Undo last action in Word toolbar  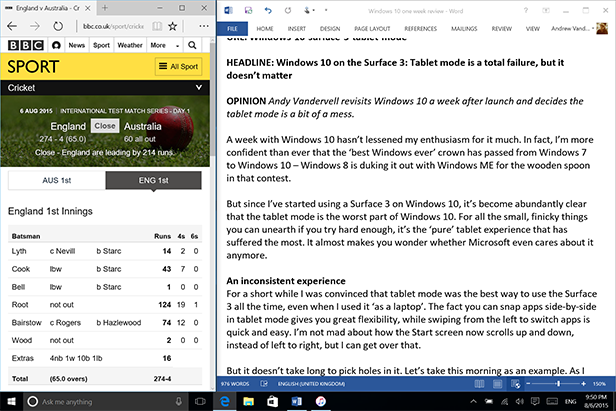(268, 10)
